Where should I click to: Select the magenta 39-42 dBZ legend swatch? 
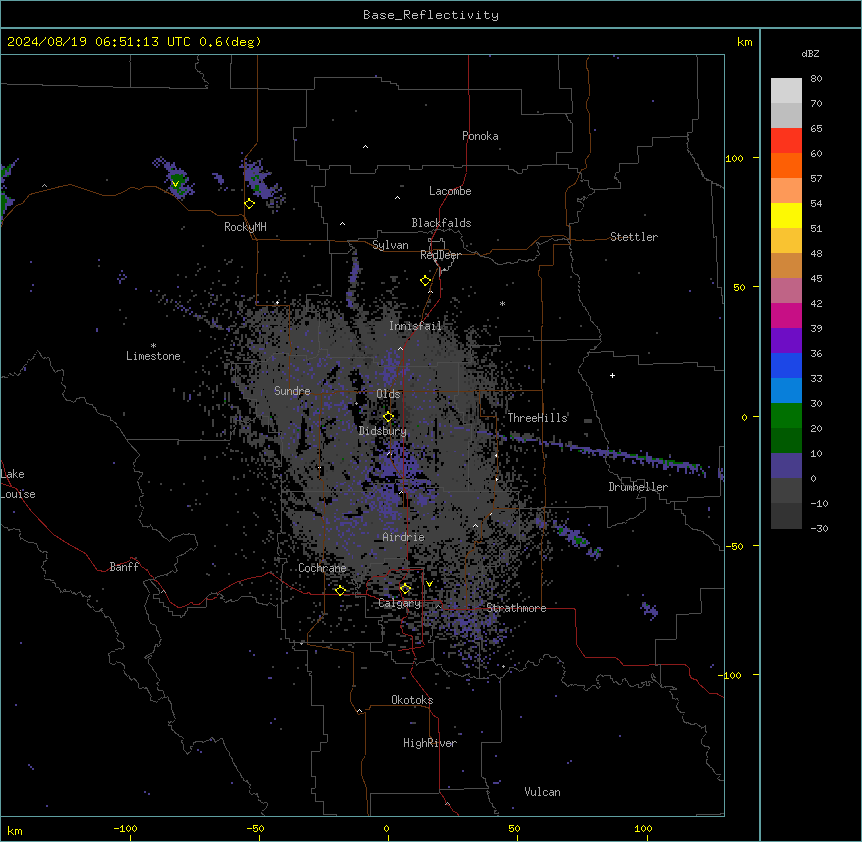point(786,315)
